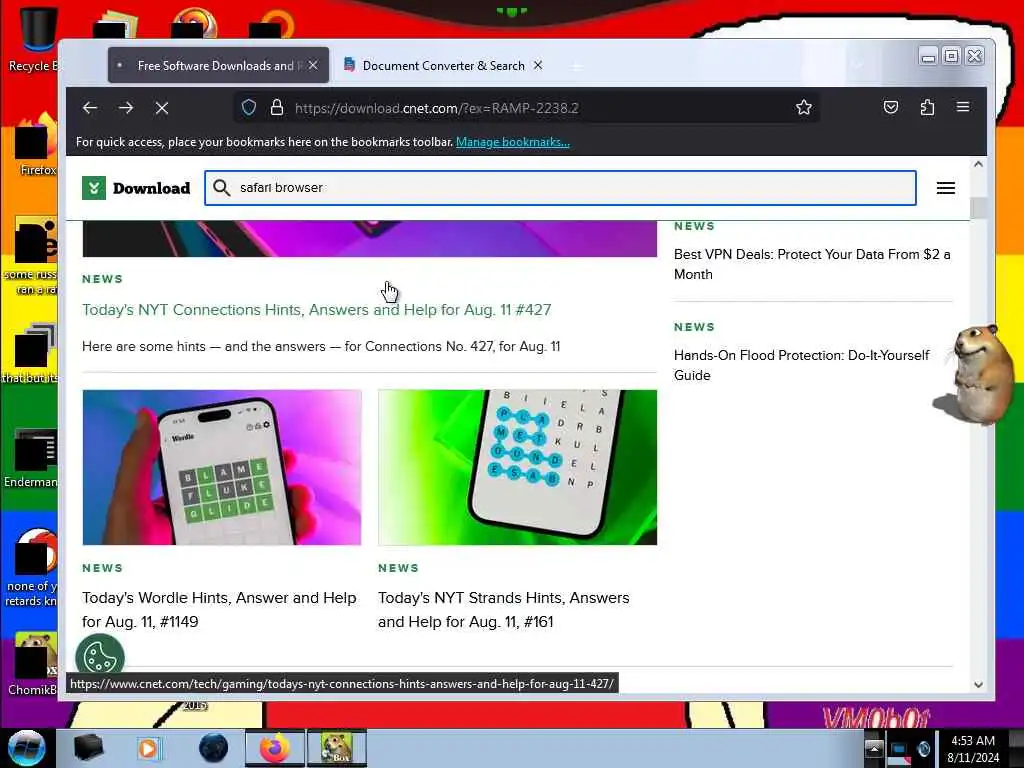Close the Document Converter & Search tab
The width and height of the screenshot is (1024, 768).
tap(537, 65)
